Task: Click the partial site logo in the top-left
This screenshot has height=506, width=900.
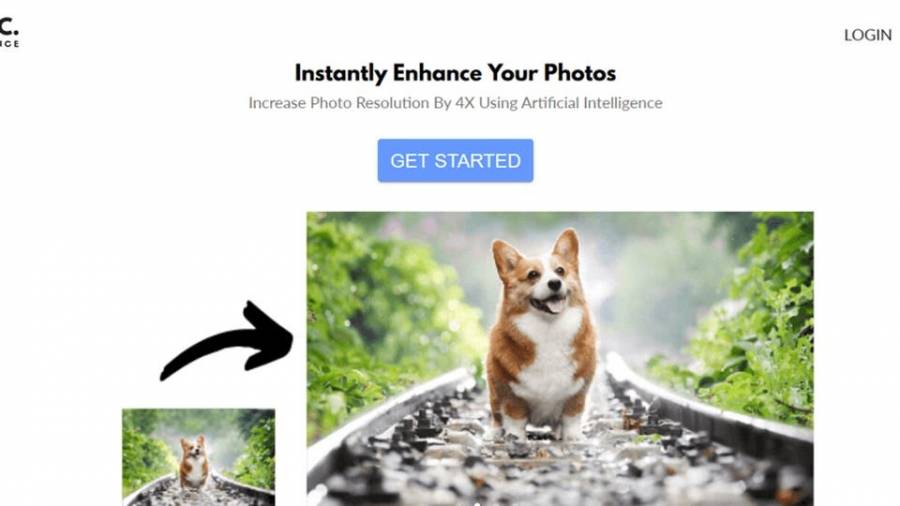Action: coord(9,33)
